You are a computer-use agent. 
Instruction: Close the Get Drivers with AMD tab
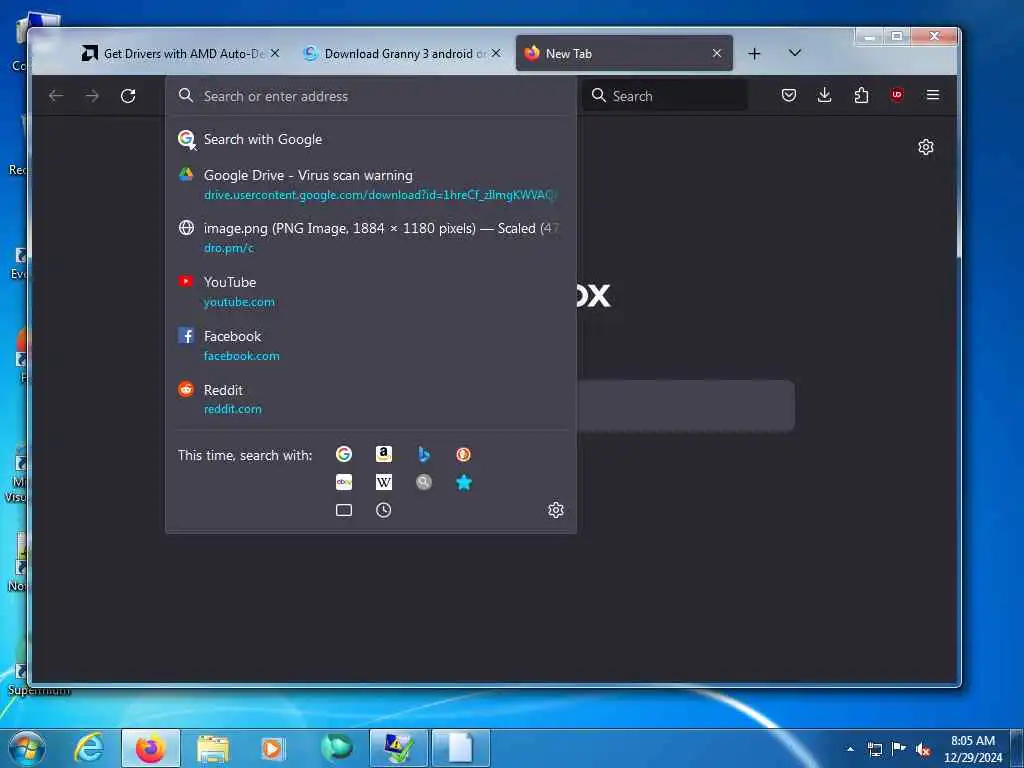[275, 54]
